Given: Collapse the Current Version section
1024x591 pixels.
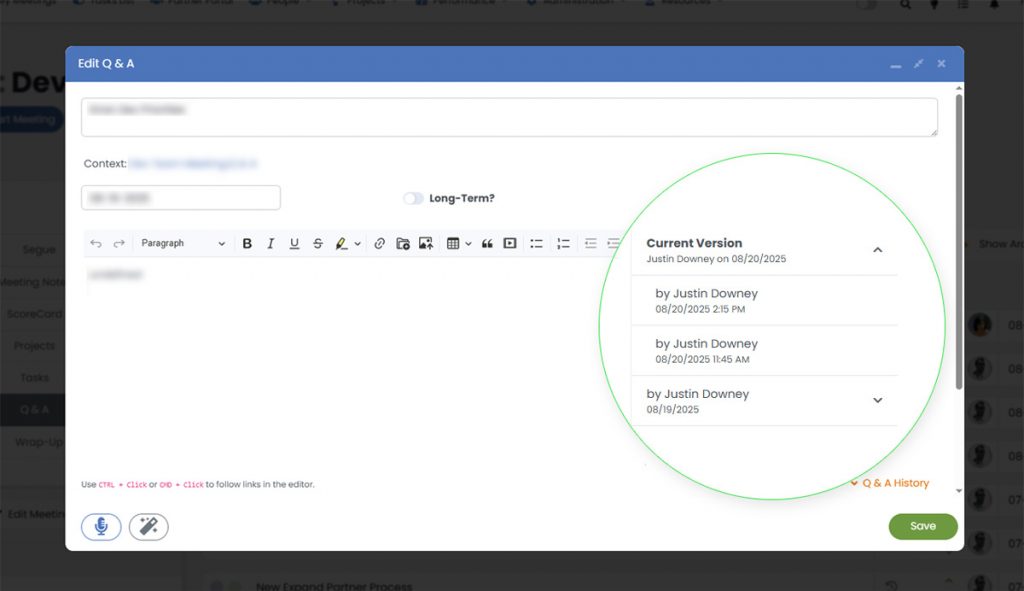Looking at the screenshot, I should pos(877,250).
